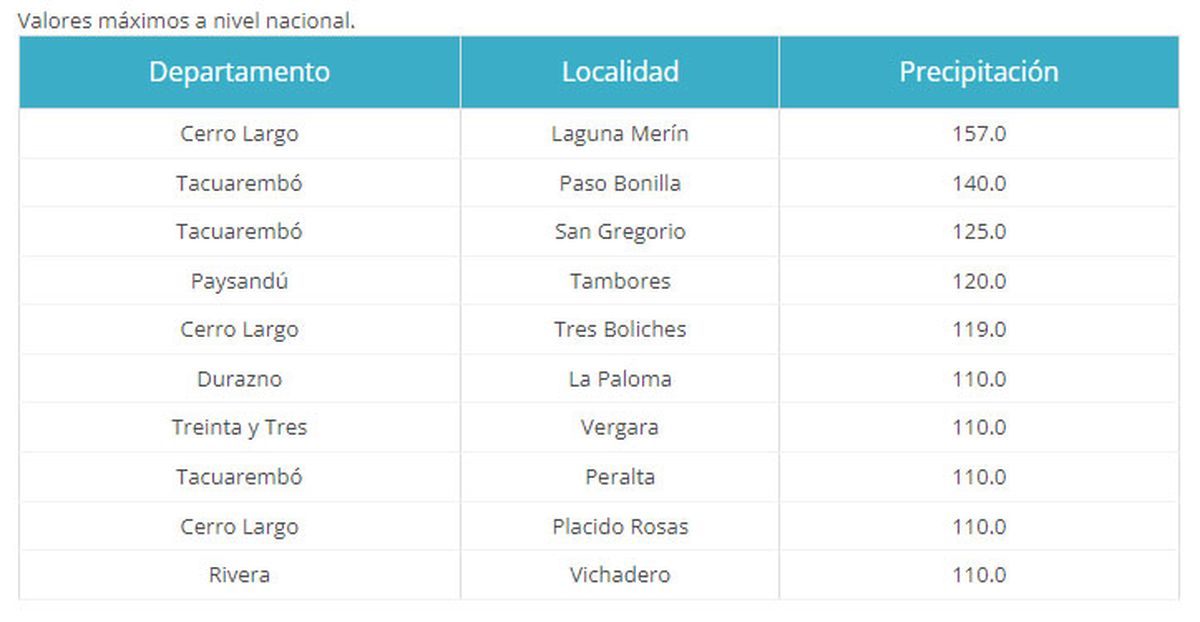1200x622 pixels.
Task: Click the Departamento column header
Action: [x=240, y=72]
